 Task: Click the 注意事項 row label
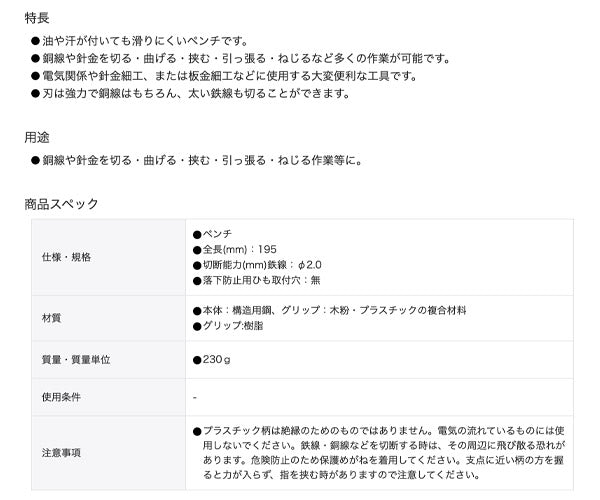62,453
